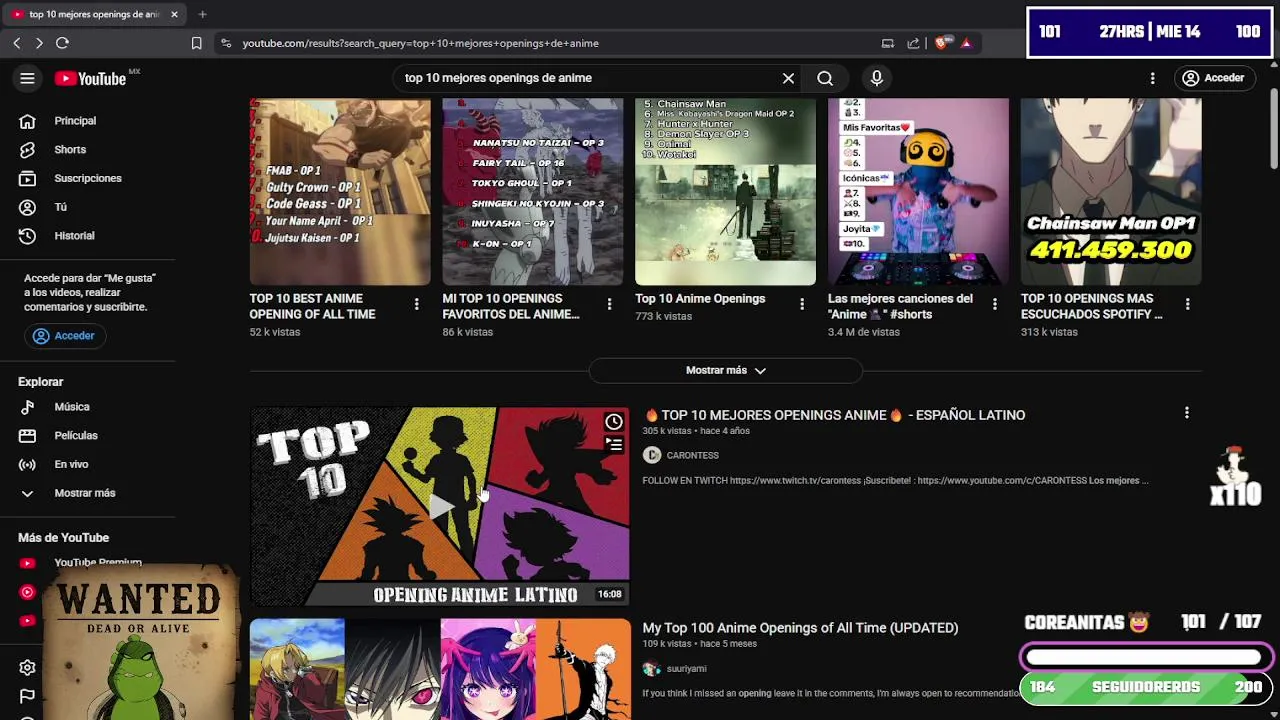This screenshot has width=1280, height=720.
Task: Open the Chainsaw Man OP1 thumbnail
Action: pos(1111,191)
